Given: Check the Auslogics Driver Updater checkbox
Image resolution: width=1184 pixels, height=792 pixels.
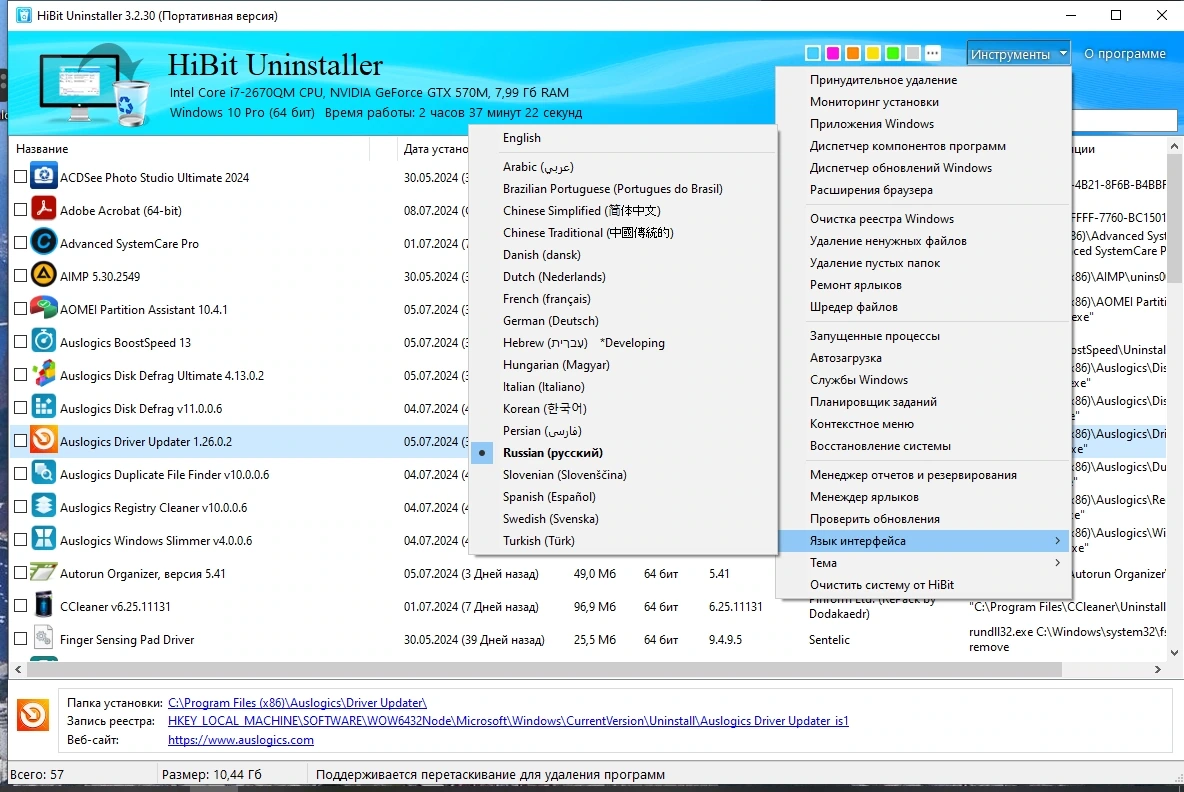Looking at the screenshot, I should [21, 441].
